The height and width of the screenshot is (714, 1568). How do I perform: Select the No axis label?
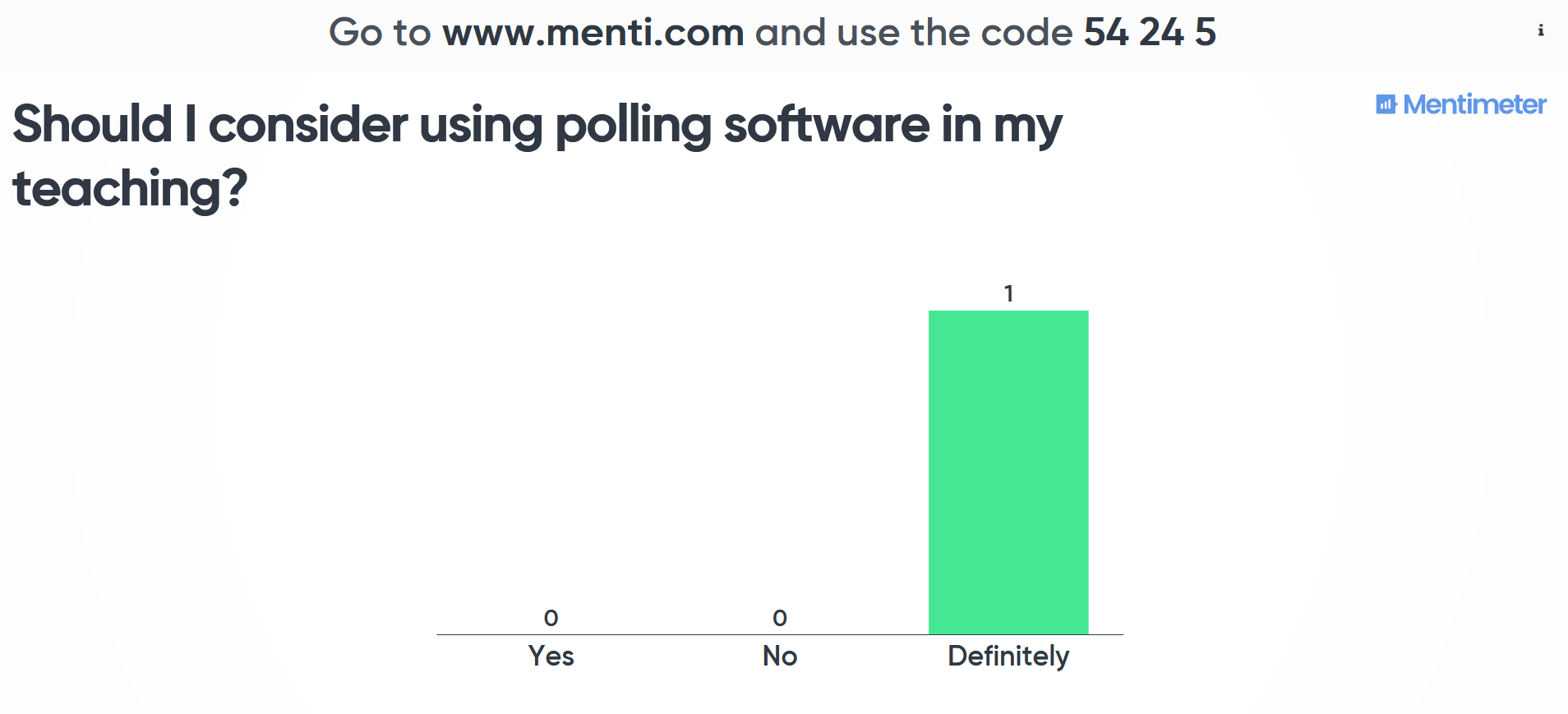pos(780,656)
